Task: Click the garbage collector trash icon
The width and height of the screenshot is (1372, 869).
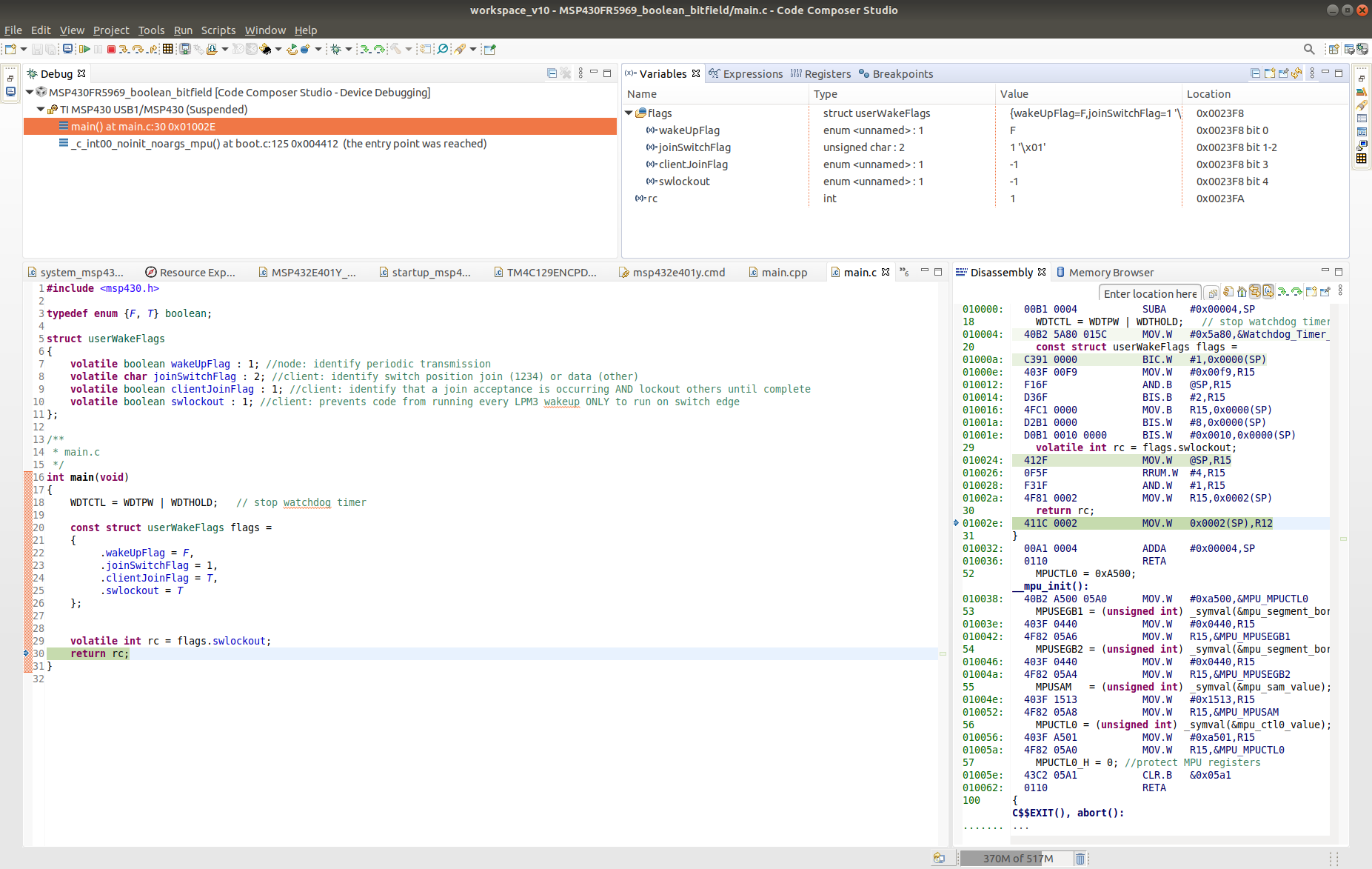Action: 1080,859
